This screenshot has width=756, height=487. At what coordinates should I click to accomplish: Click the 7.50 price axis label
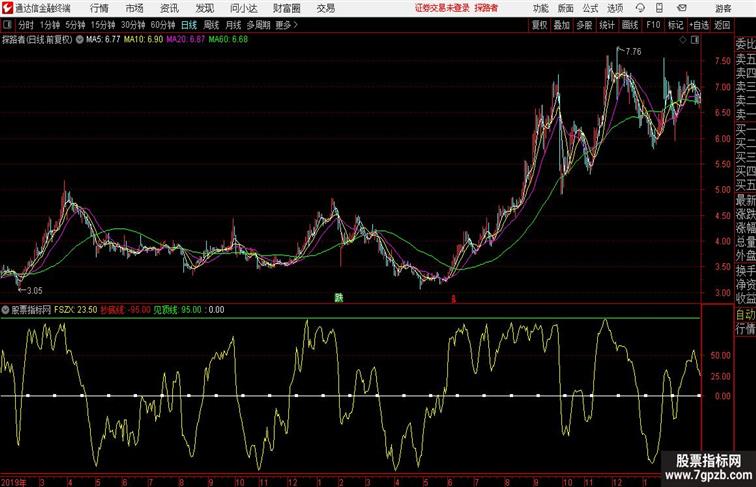pyautogui.click(x=723, y=61)
